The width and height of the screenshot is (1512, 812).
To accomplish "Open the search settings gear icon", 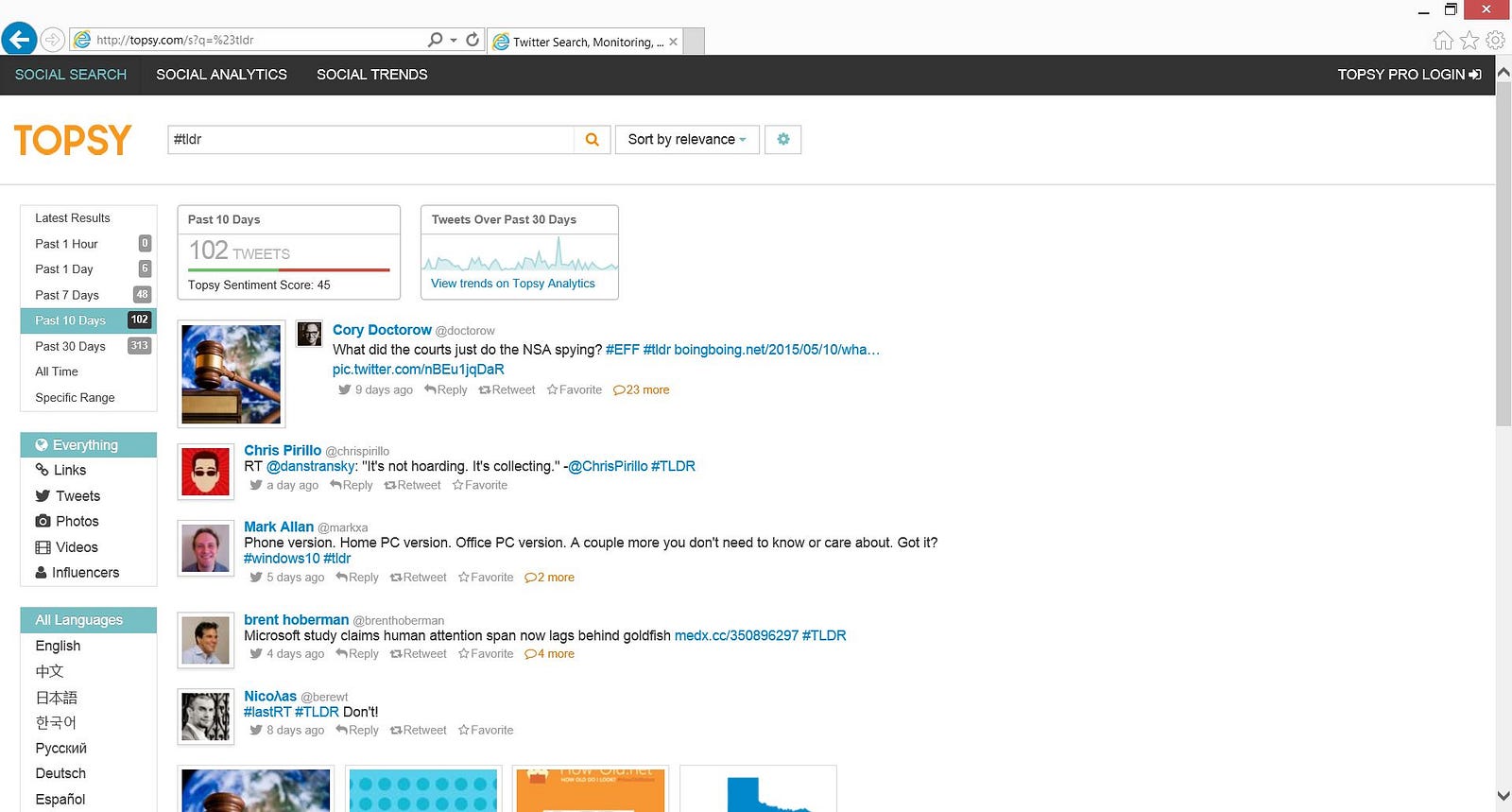I will click(x=783, y=140).
